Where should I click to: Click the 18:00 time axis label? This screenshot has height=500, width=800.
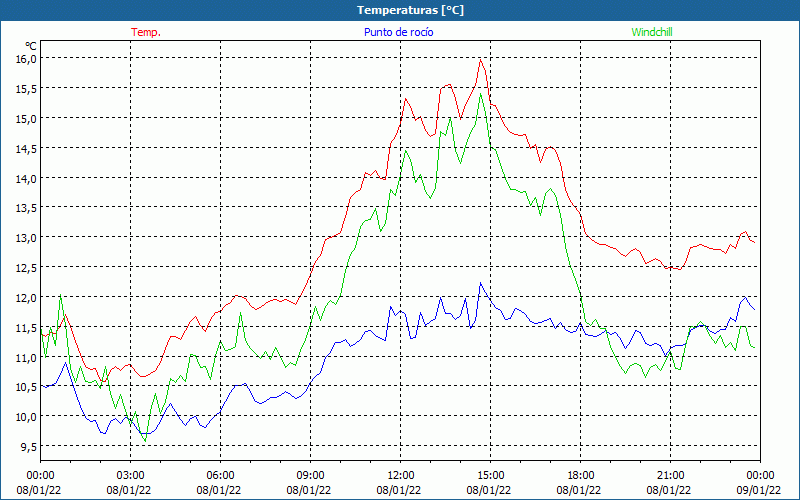580,476
